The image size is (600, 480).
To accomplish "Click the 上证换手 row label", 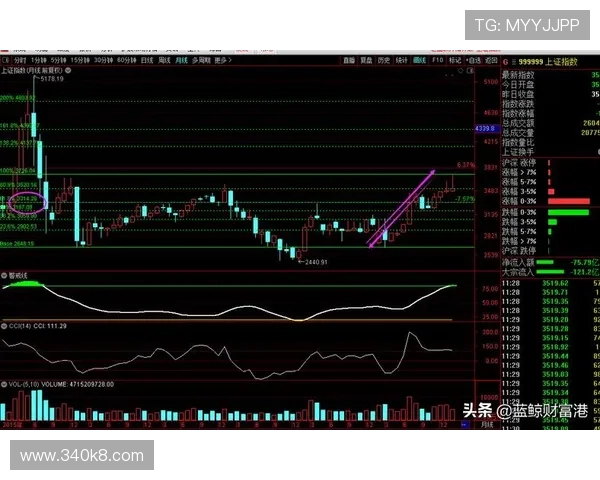I will (x=518, y=152).
